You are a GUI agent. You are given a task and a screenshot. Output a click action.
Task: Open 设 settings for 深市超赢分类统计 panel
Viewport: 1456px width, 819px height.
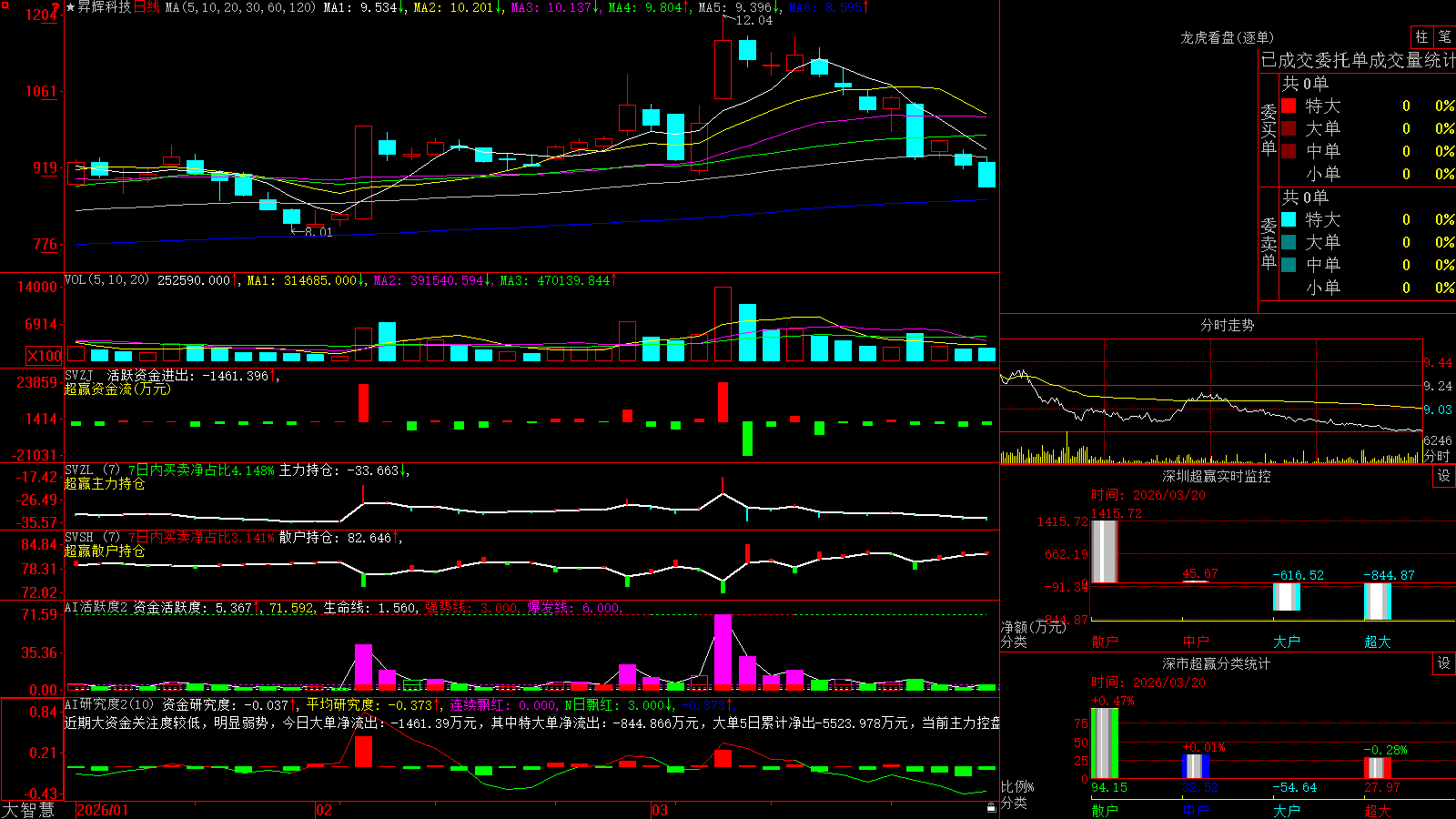tap(1444, 663)
